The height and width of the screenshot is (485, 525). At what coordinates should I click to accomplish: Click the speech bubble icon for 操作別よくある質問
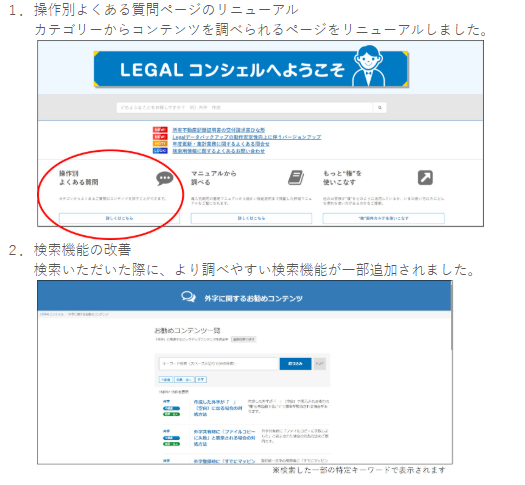(165, 178)
